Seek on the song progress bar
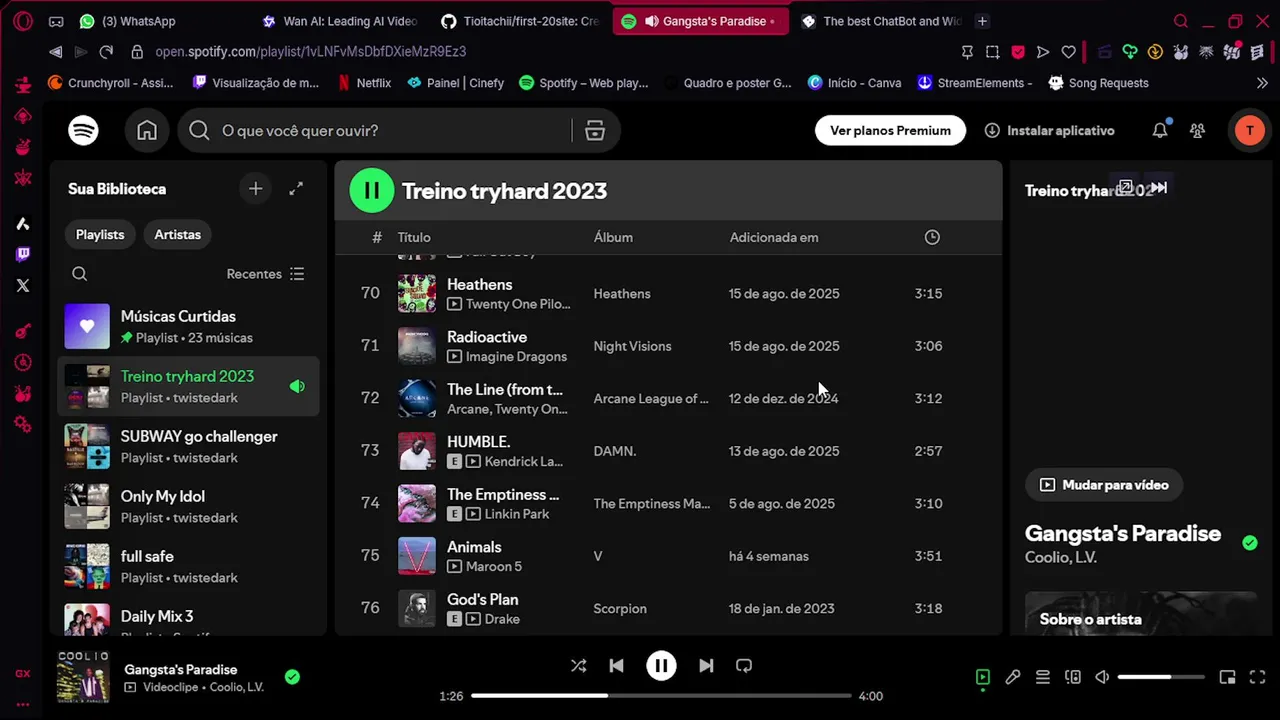The image size is (1280, 720). [661, 696]
